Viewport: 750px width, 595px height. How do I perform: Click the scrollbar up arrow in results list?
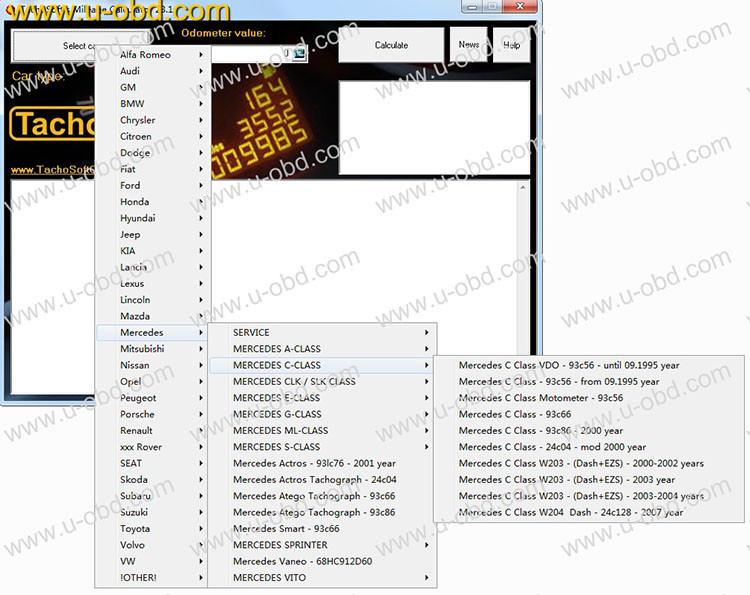(x=523, y=187)
